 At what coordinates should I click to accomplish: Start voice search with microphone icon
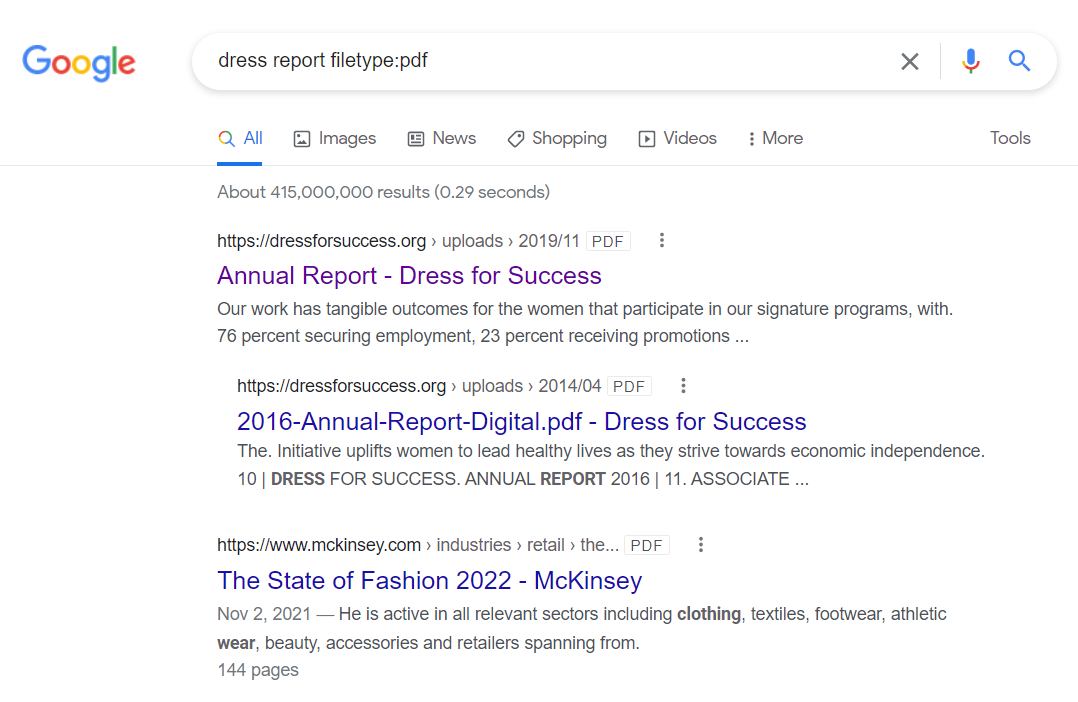coord(971,61)
